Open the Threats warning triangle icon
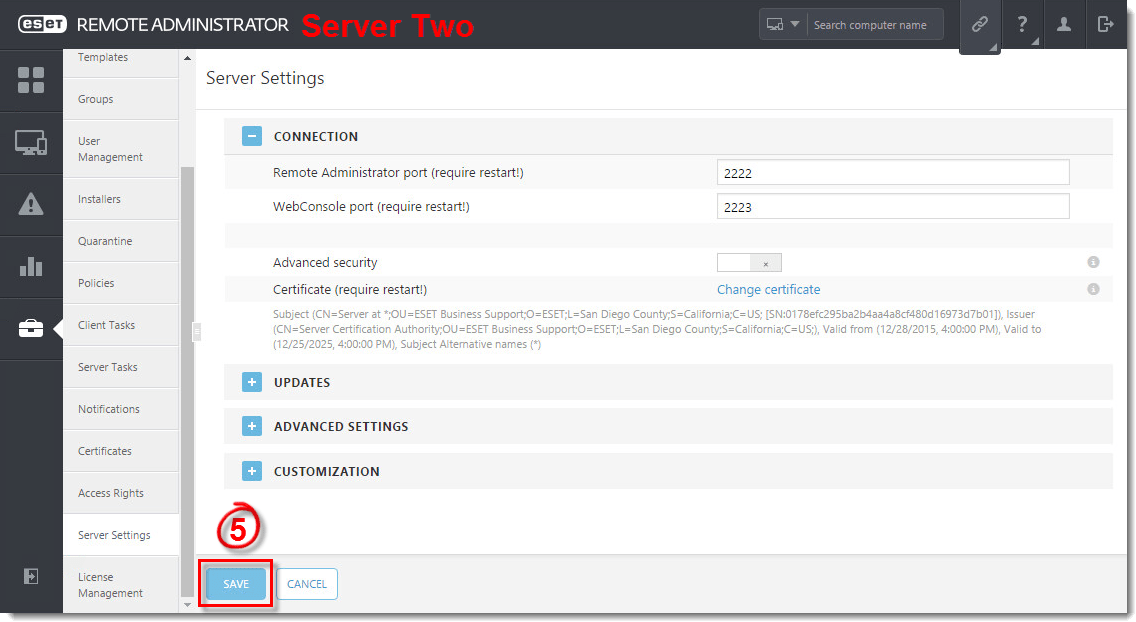This screenshot has width=1136, height=622. click(31, 205)
